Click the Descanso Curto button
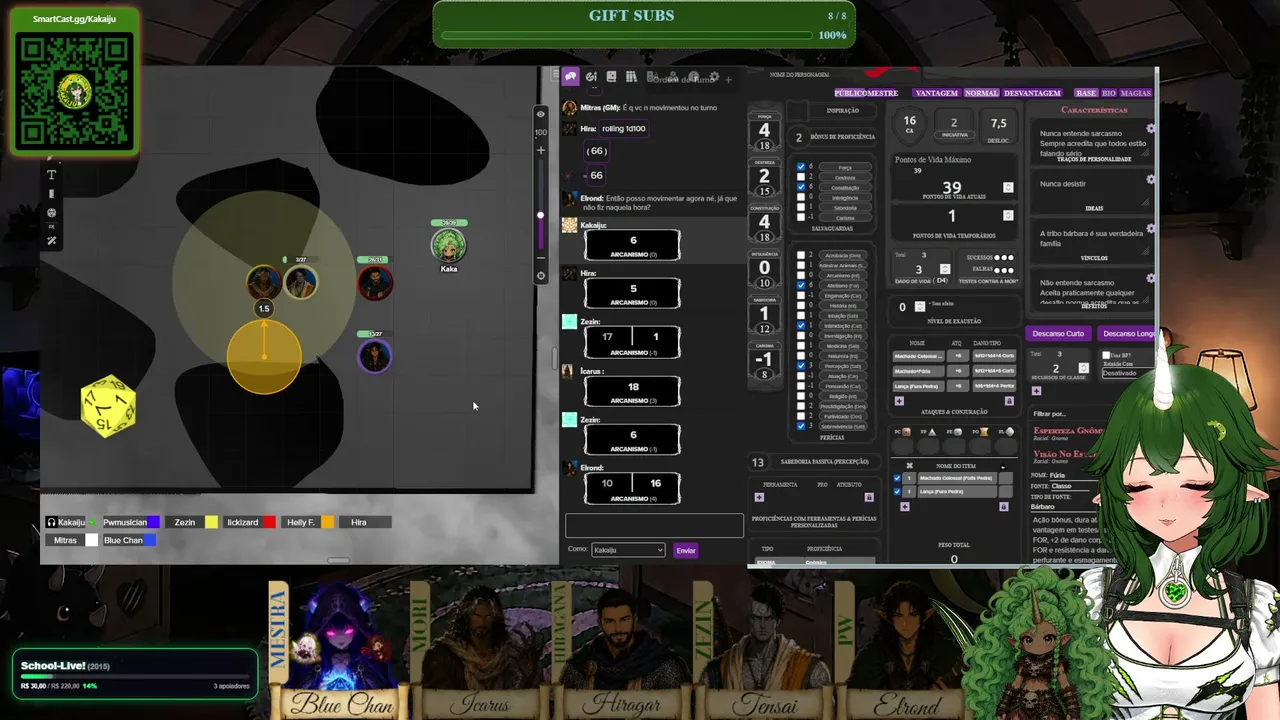Viewport: 1280px width, 720px height. coord(1058,333)
